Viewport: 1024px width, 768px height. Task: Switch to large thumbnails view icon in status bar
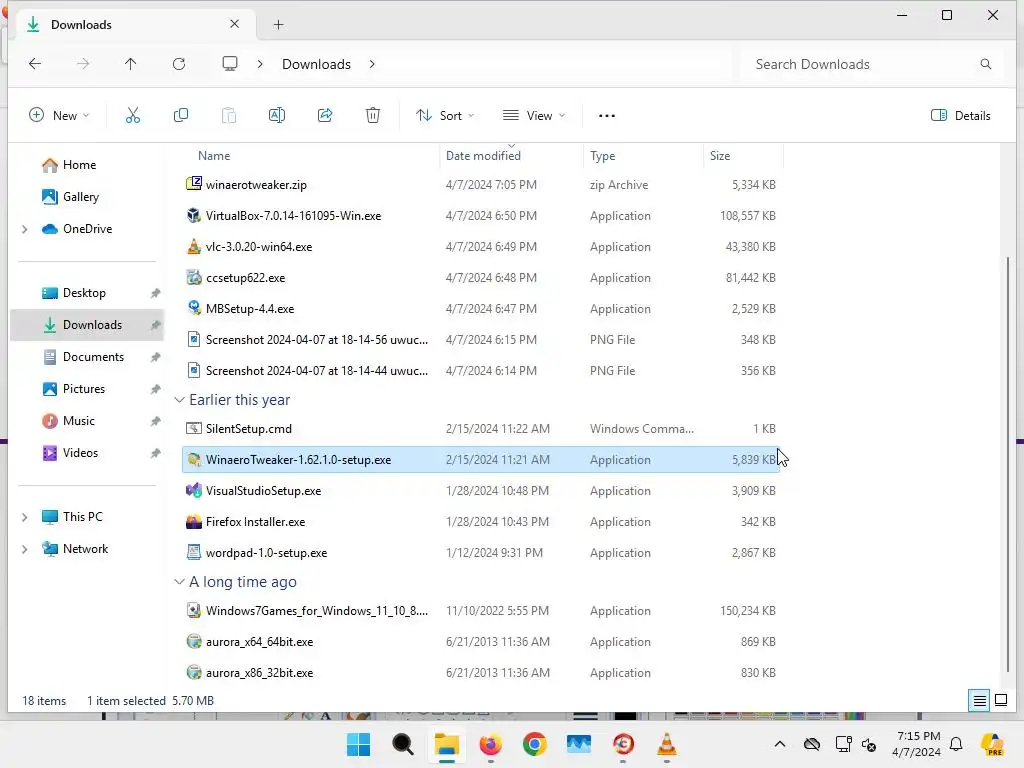click(x=1001, y=701)
